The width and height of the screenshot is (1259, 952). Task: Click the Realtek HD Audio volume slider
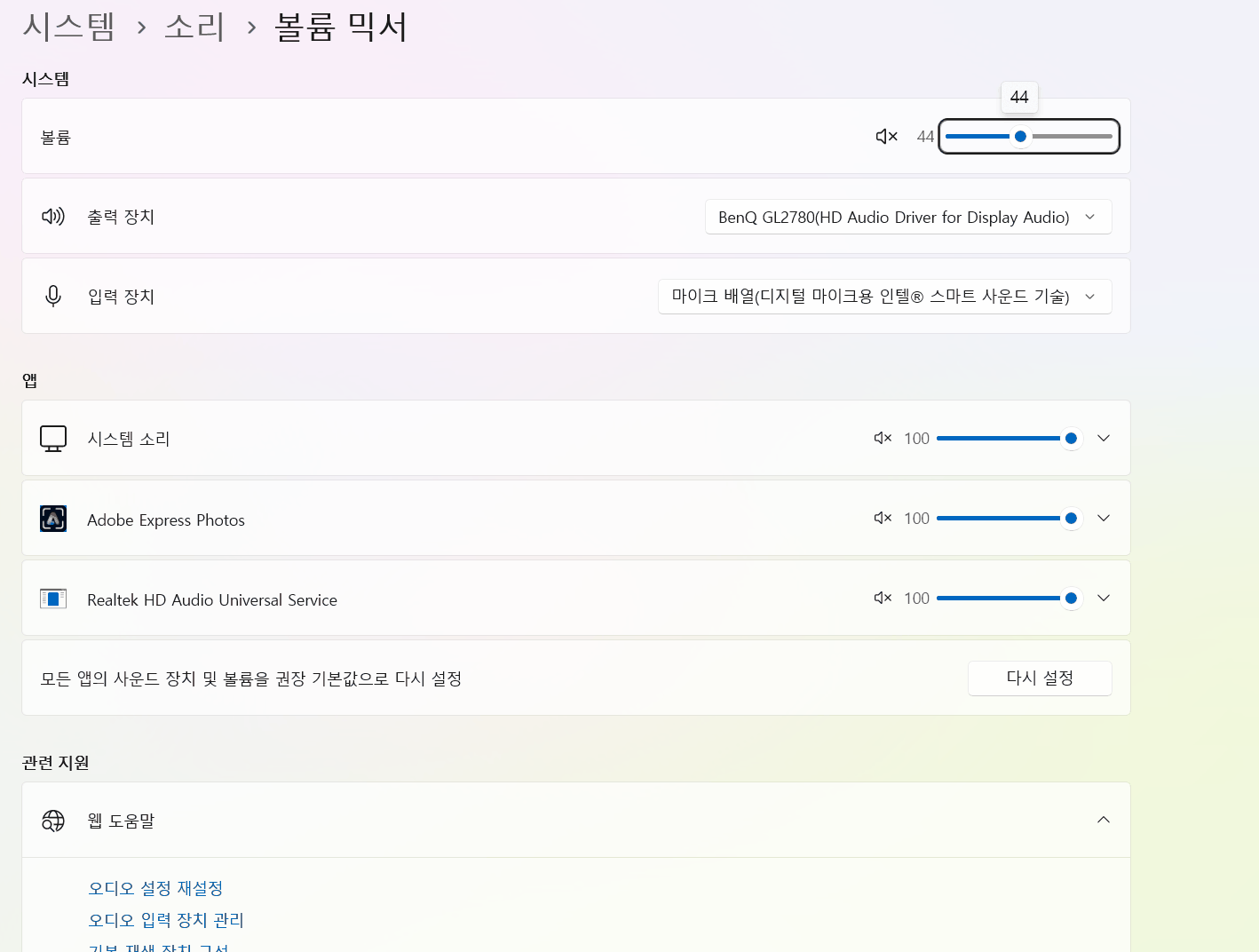point(1009,598)
